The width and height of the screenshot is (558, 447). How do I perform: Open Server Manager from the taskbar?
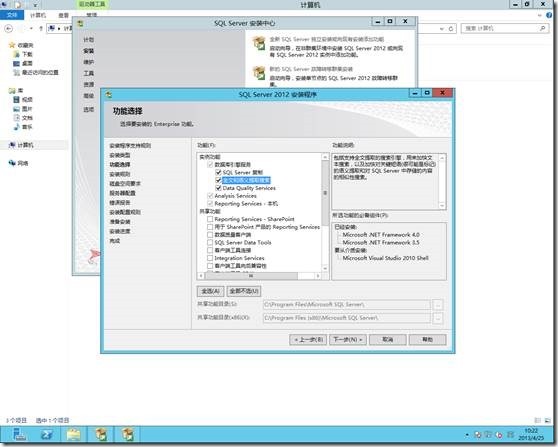coord(19,435)
